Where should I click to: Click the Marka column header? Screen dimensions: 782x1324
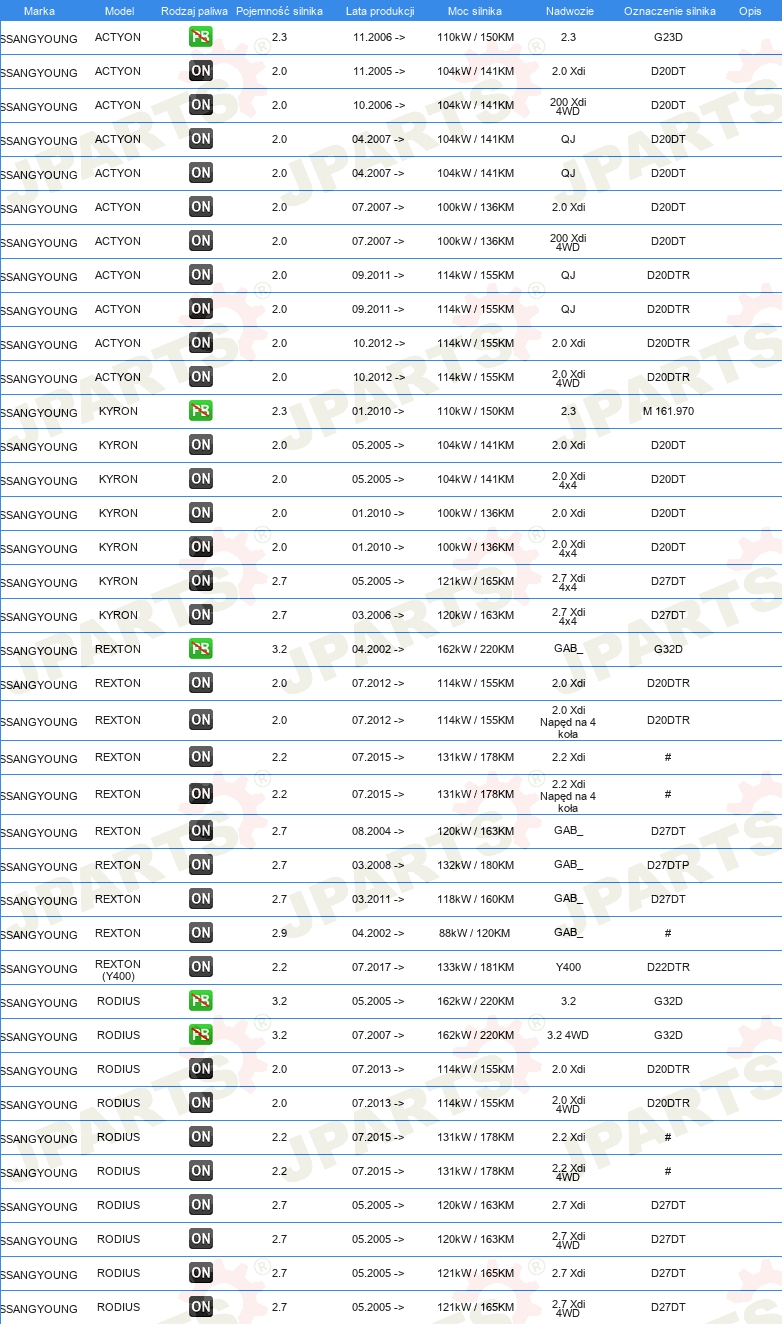coord(39,11)
